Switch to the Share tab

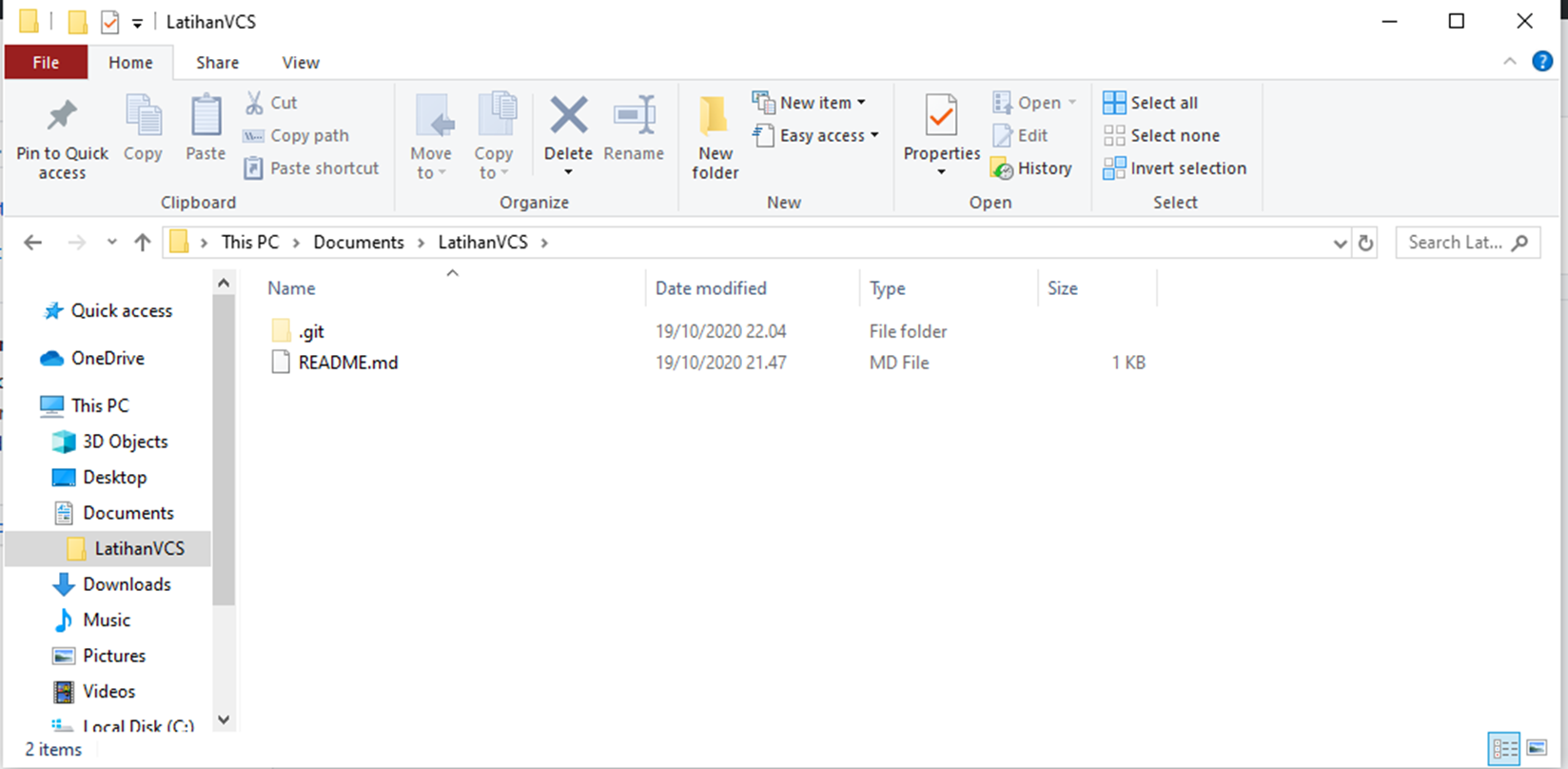[x=217, y=63]
